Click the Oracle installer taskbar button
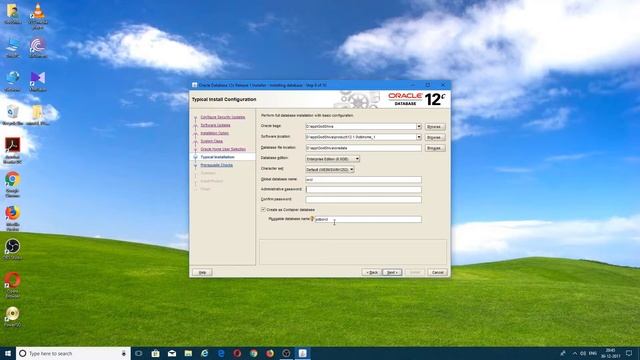 point(302,353)
